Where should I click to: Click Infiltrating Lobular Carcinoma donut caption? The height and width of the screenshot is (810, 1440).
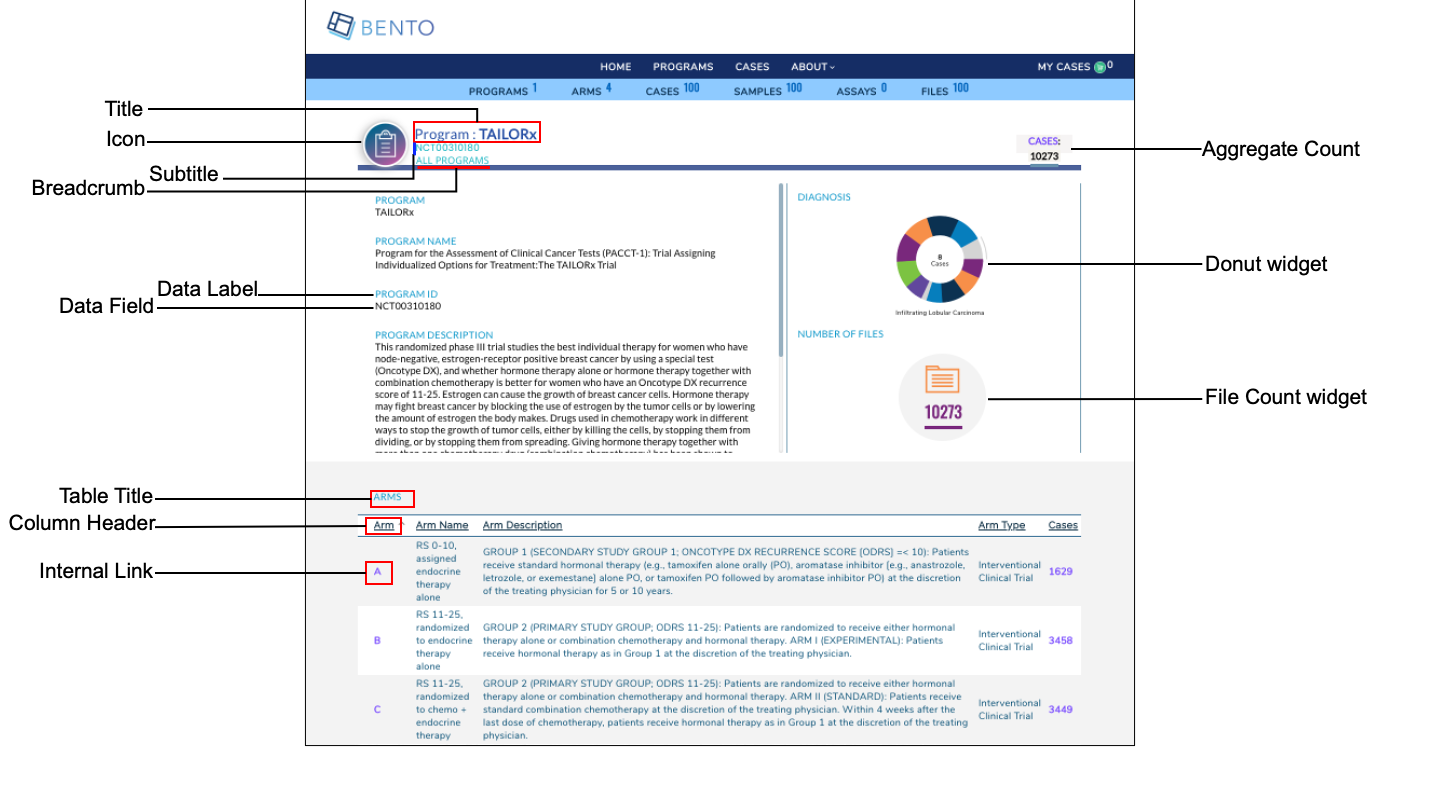pyautogui.click(x=940, y=313)
